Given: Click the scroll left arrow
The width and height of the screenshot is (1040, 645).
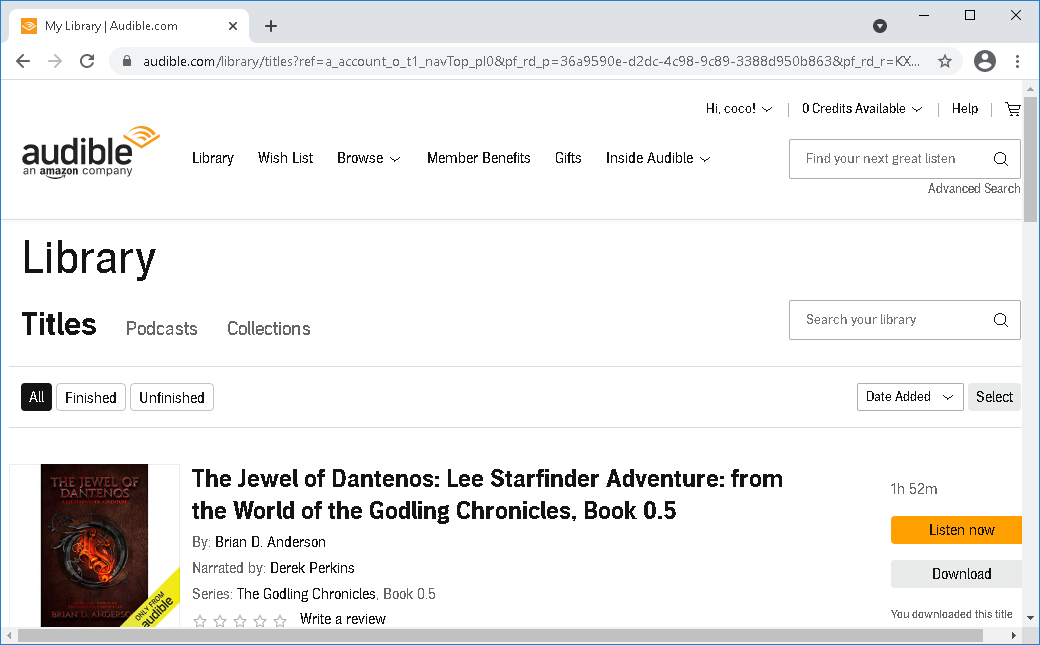Looking at the screenshot, I should click(x=9, y=636).
